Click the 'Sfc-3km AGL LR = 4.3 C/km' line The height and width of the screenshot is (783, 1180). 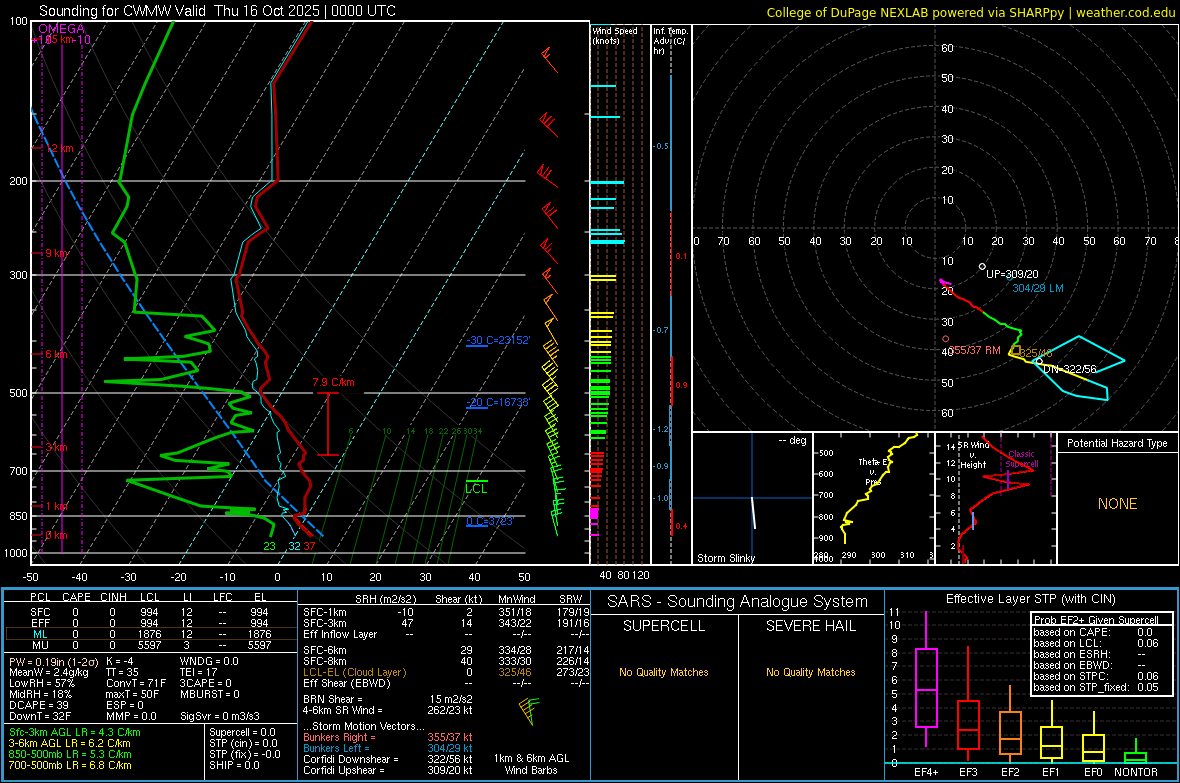click(75, 732)
